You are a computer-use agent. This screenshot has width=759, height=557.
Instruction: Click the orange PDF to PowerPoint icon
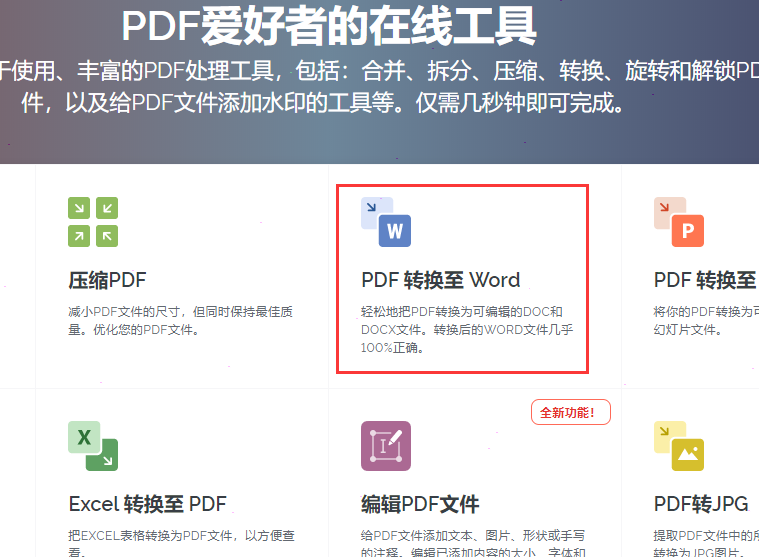[x=679, y=222]
